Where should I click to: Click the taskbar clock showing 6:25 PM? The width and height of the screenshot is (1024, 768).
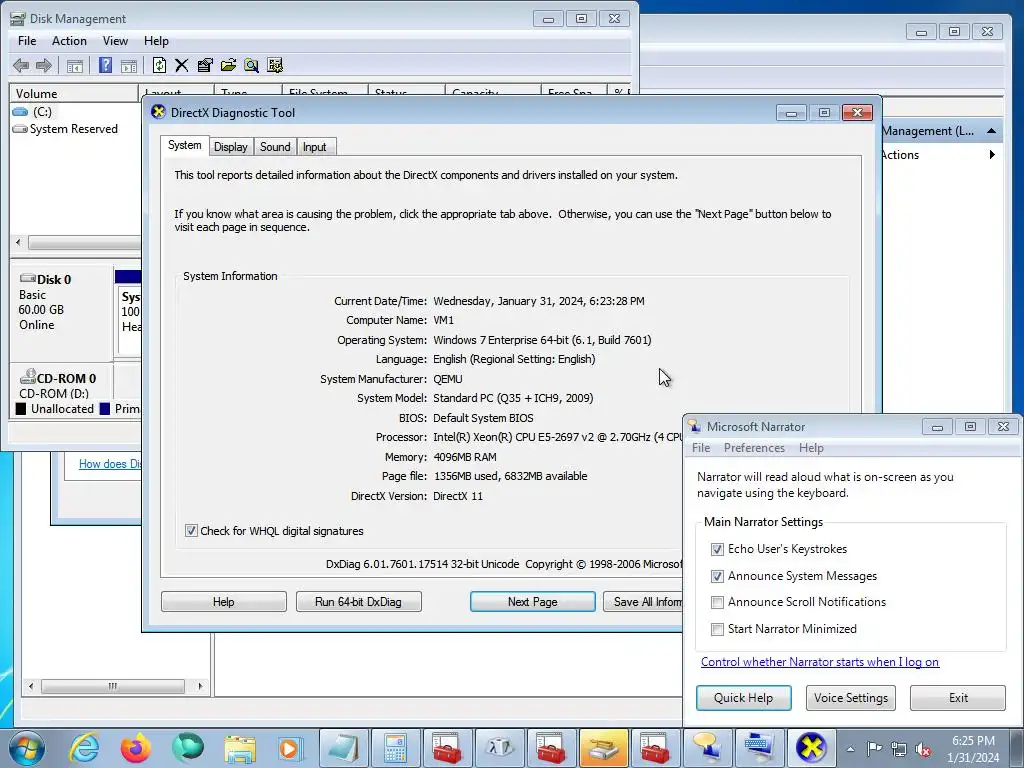(972, 749)
